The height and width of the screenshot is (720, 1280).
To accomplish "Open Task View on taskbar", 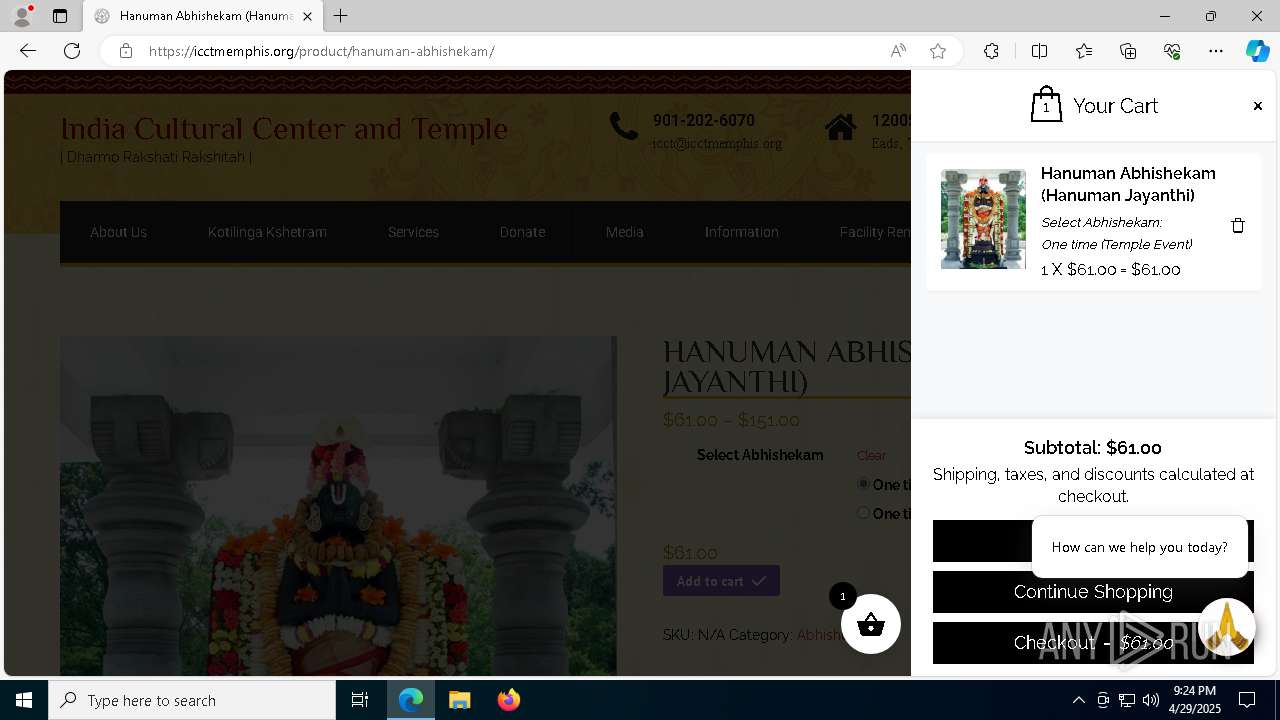I will tap(360, 700).
